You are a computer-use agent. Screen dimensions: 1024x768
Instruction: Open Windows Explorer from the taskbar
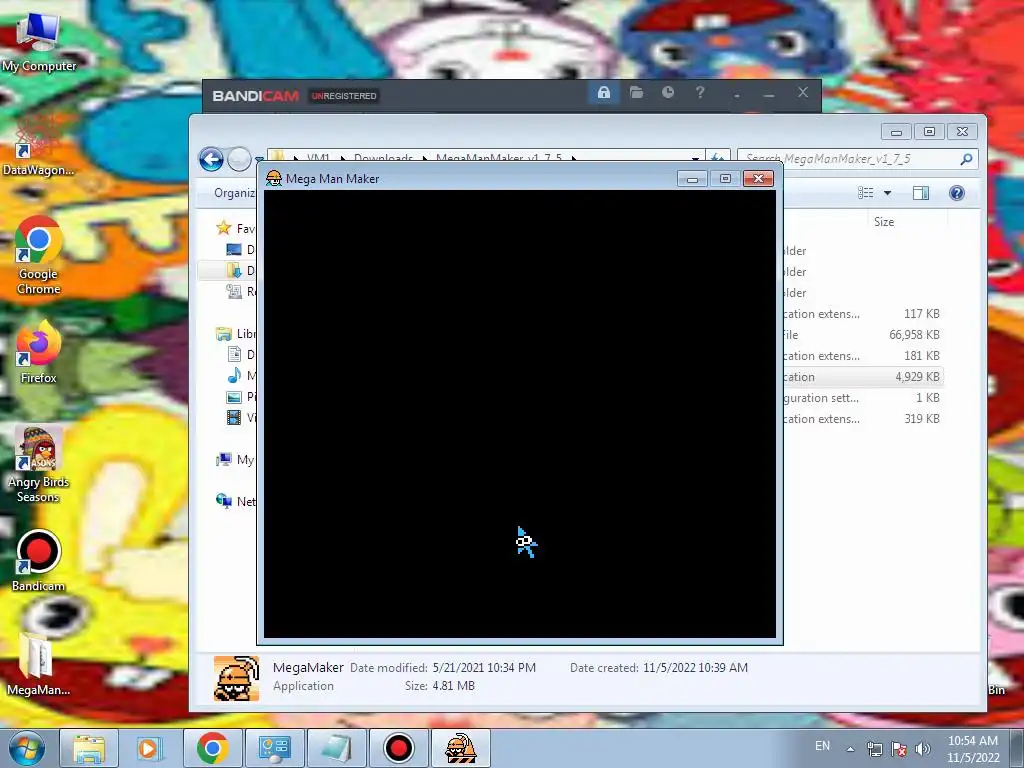[x=89, y=748]
